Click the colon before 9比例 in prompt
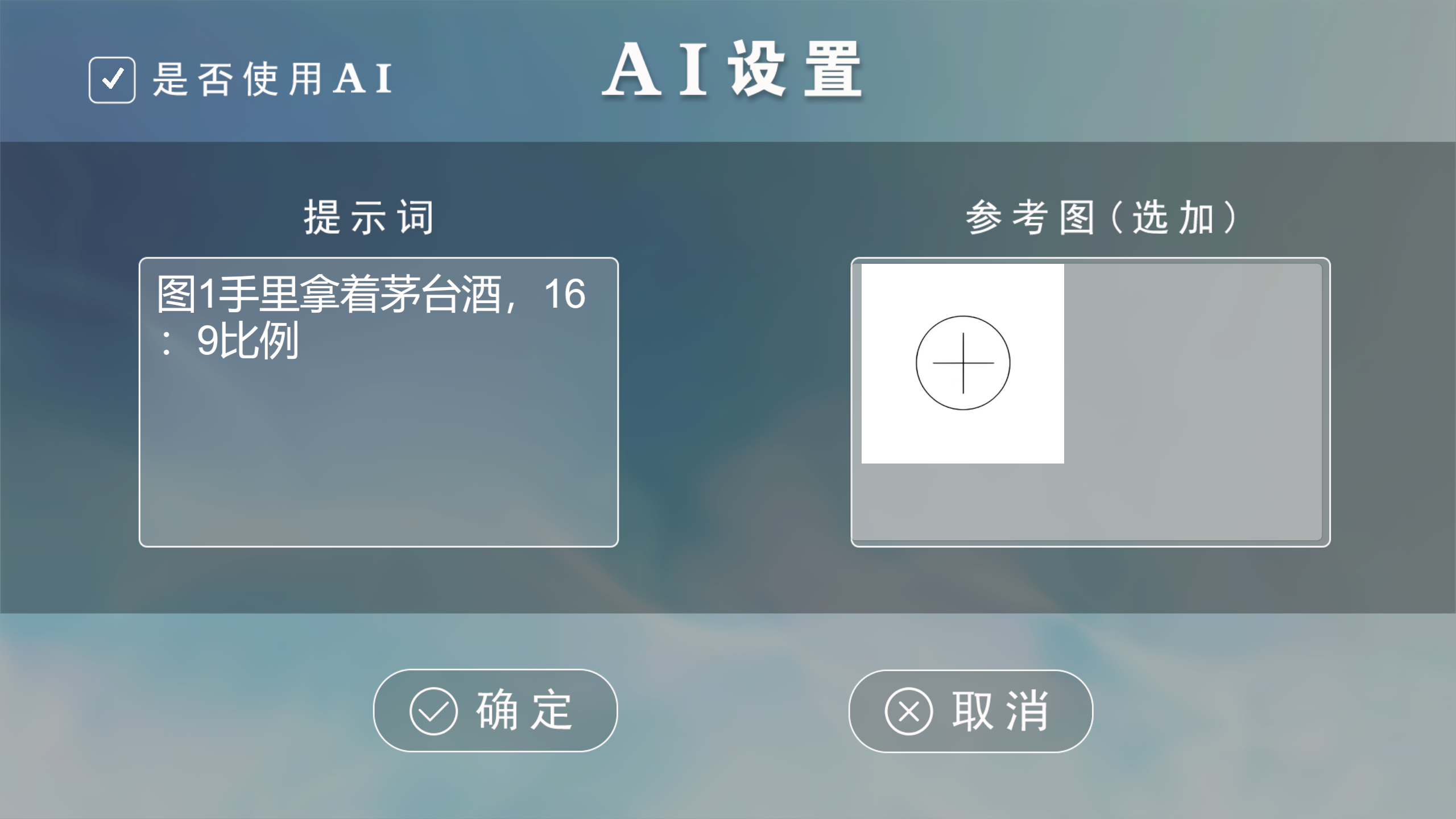 coord(166,342)
